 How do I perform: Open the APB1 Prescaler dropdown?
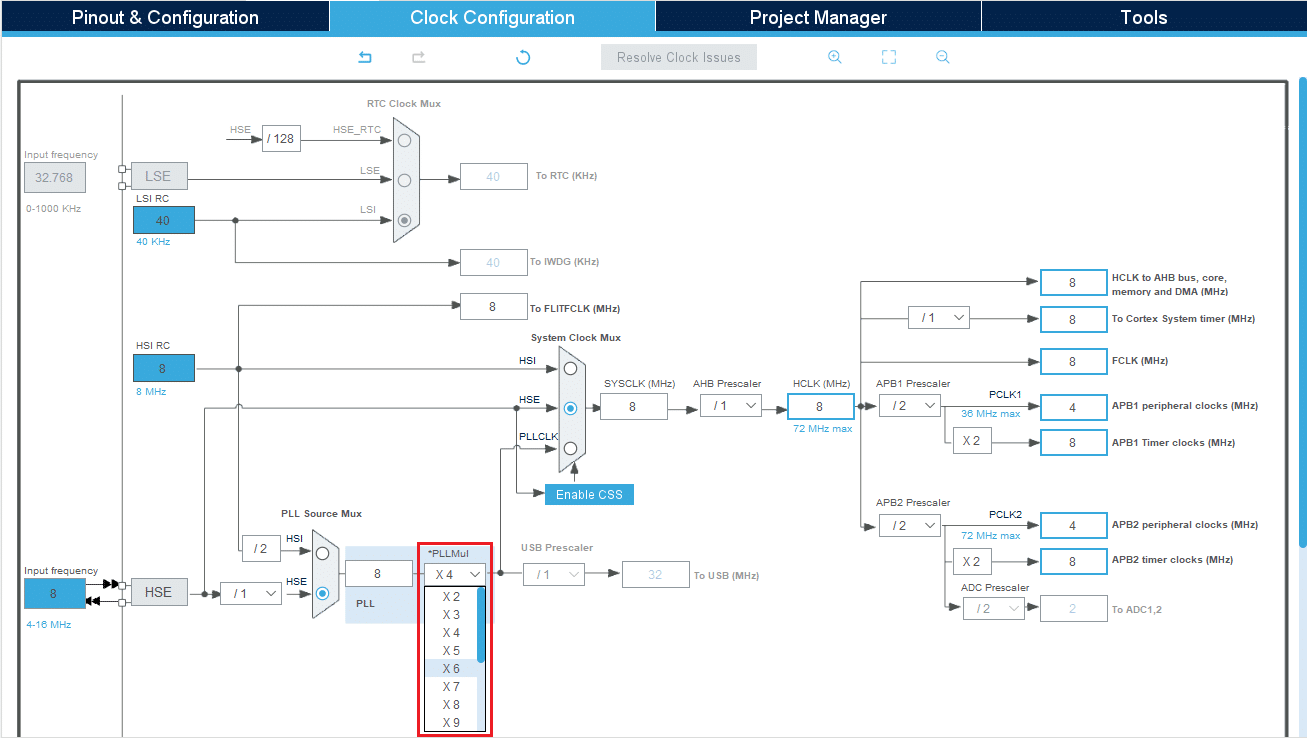910,405
